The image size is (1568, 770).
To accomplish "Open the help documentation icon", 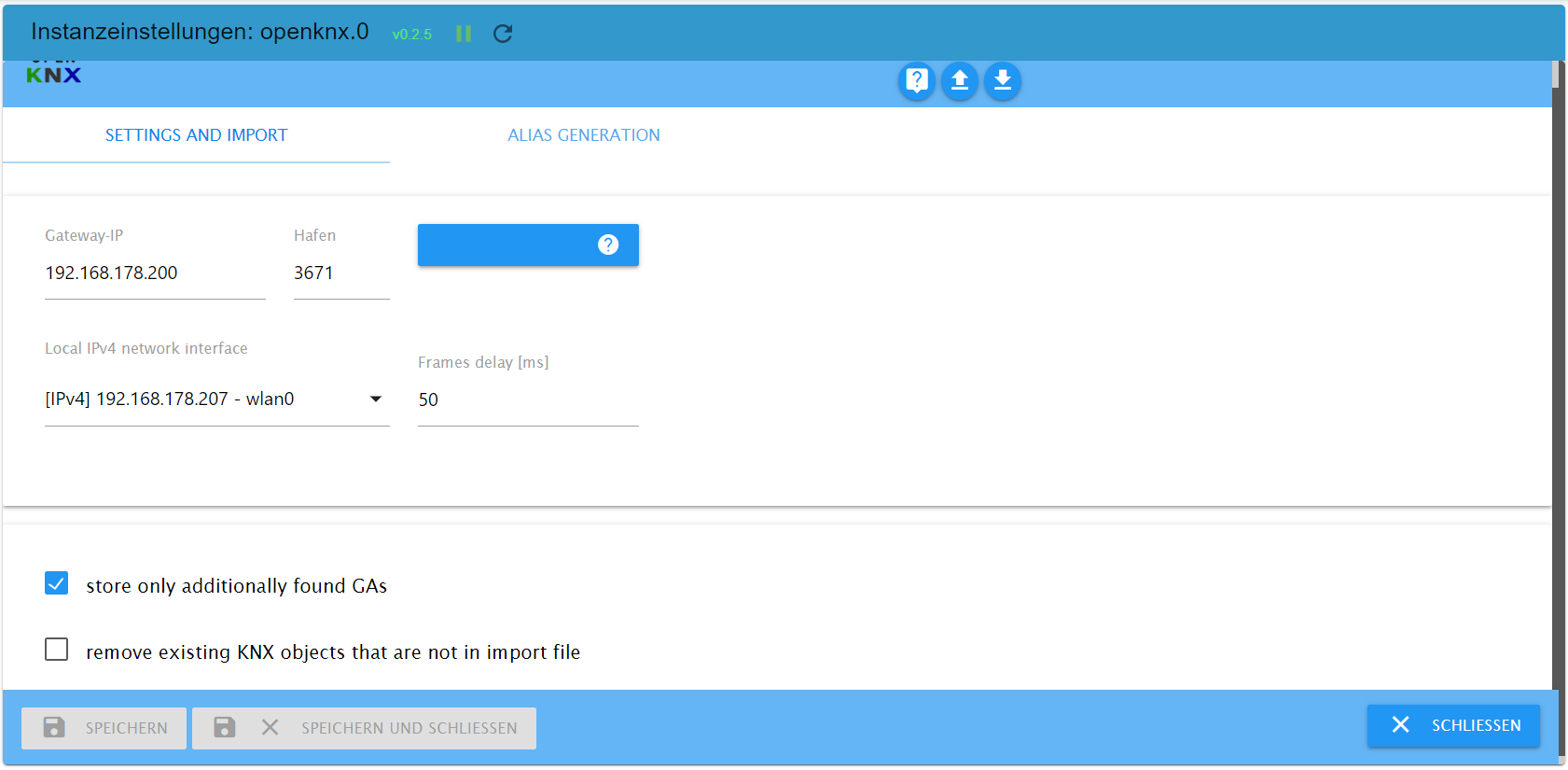I will [x=917, y=81].
